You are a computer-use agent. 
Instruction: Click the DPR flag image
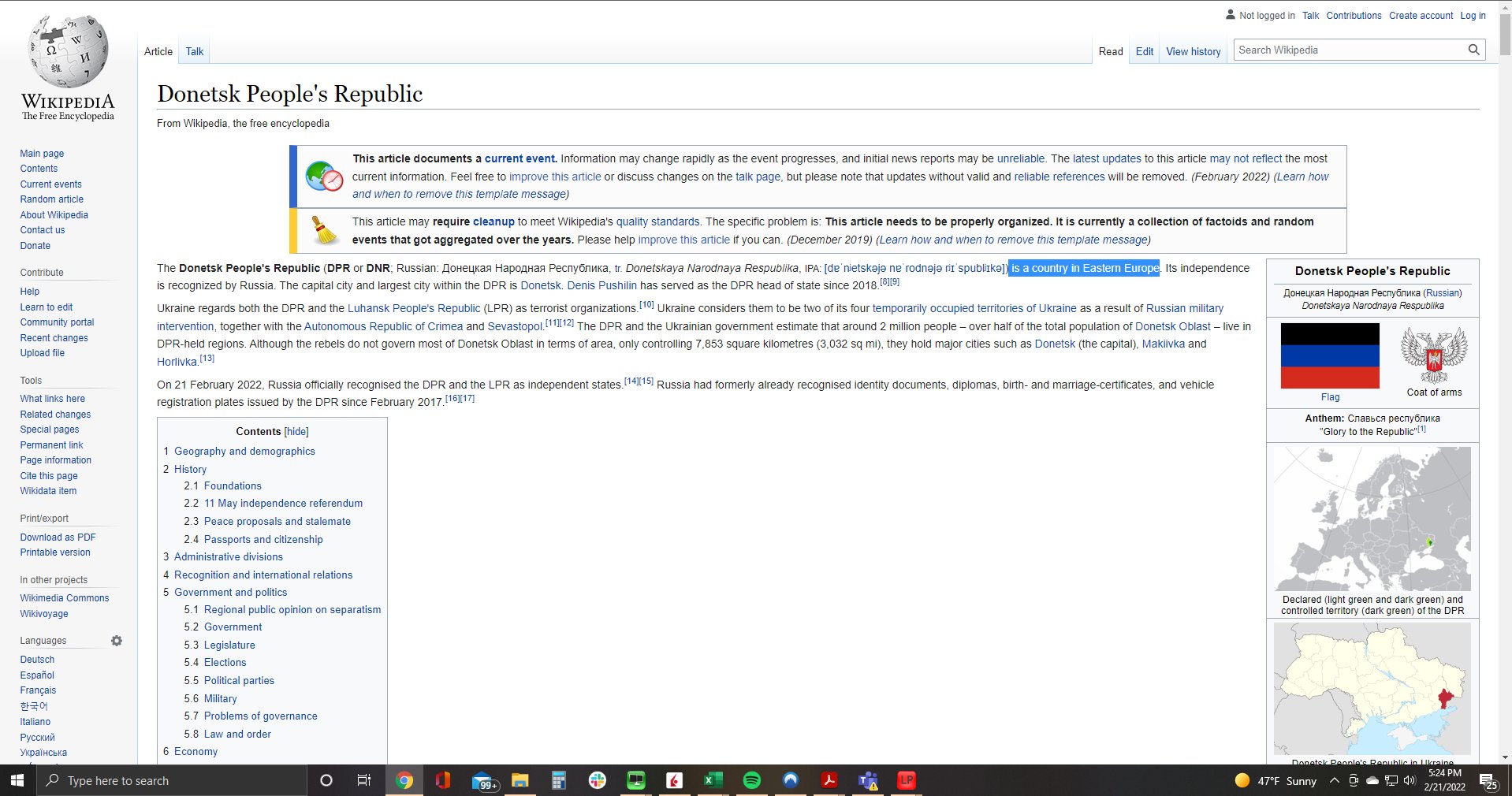[x=1330, y=355]
